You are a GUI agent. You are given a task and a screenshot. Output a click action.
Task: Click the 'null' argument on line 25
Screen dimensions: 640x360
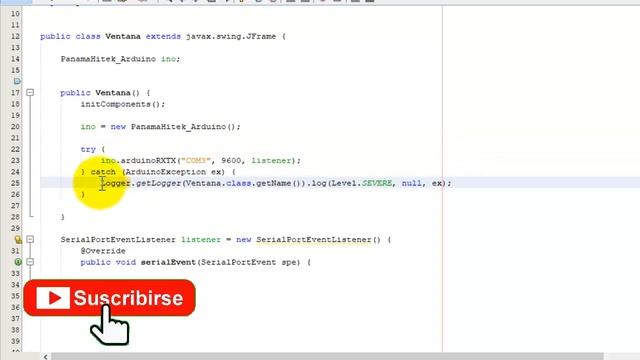point(411,183)
